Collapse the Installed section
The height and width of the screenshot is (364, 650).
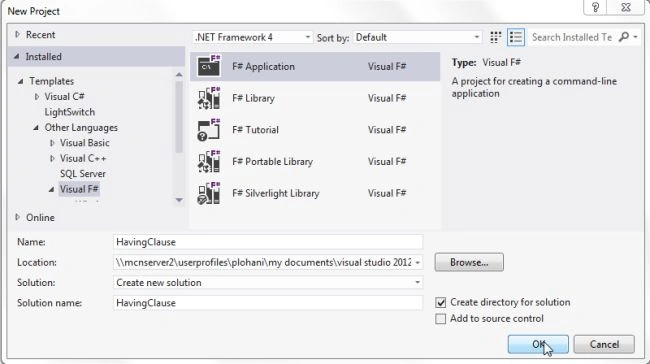pos(17,56)
